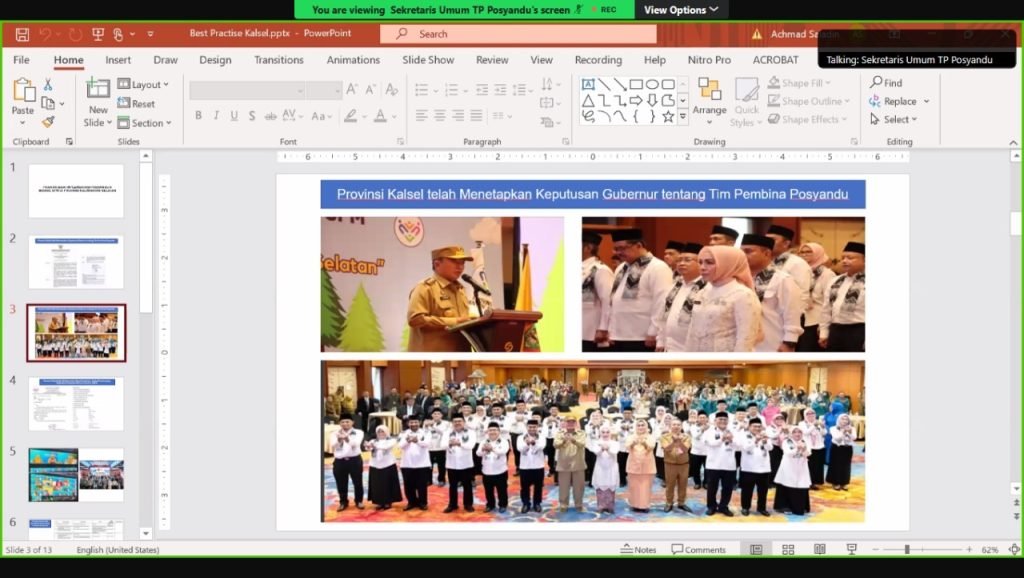Switch to Slide Sorter view
The width and height of the screenshot is (1024, 578).
point(788,550)
